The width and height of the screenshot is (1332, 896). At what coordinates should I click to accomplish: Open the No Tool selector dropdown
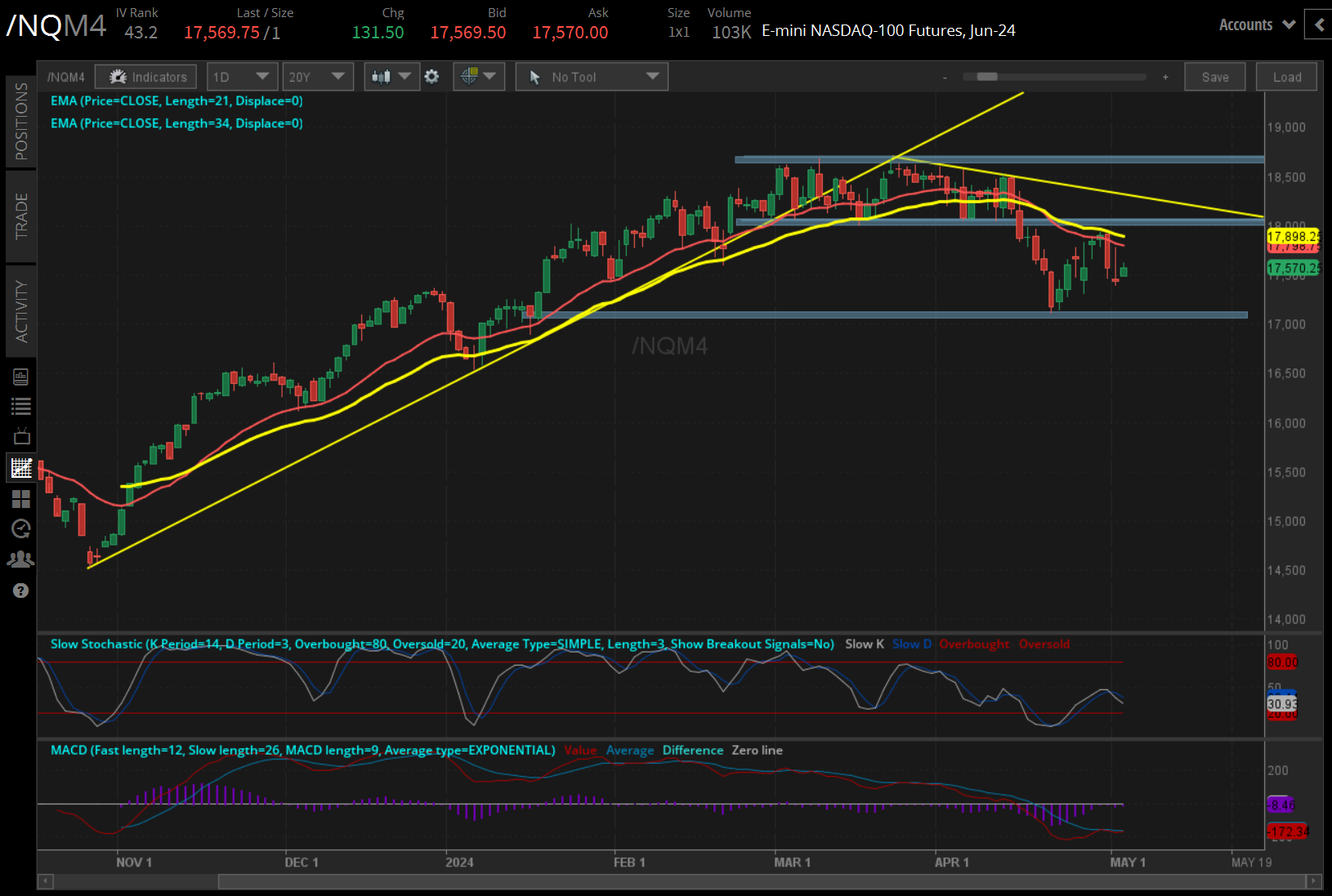pos(592,76)
